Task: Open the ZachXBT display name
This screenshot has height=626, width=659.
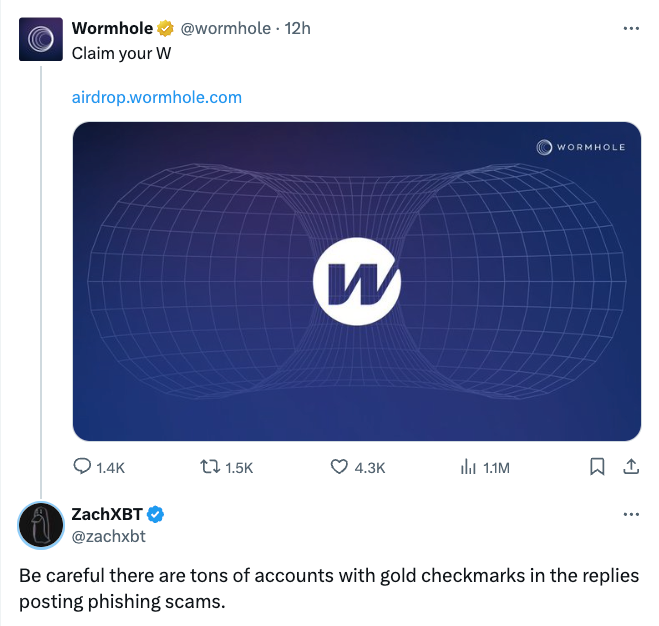Action: pyautogui.click(x=107, y=514)
